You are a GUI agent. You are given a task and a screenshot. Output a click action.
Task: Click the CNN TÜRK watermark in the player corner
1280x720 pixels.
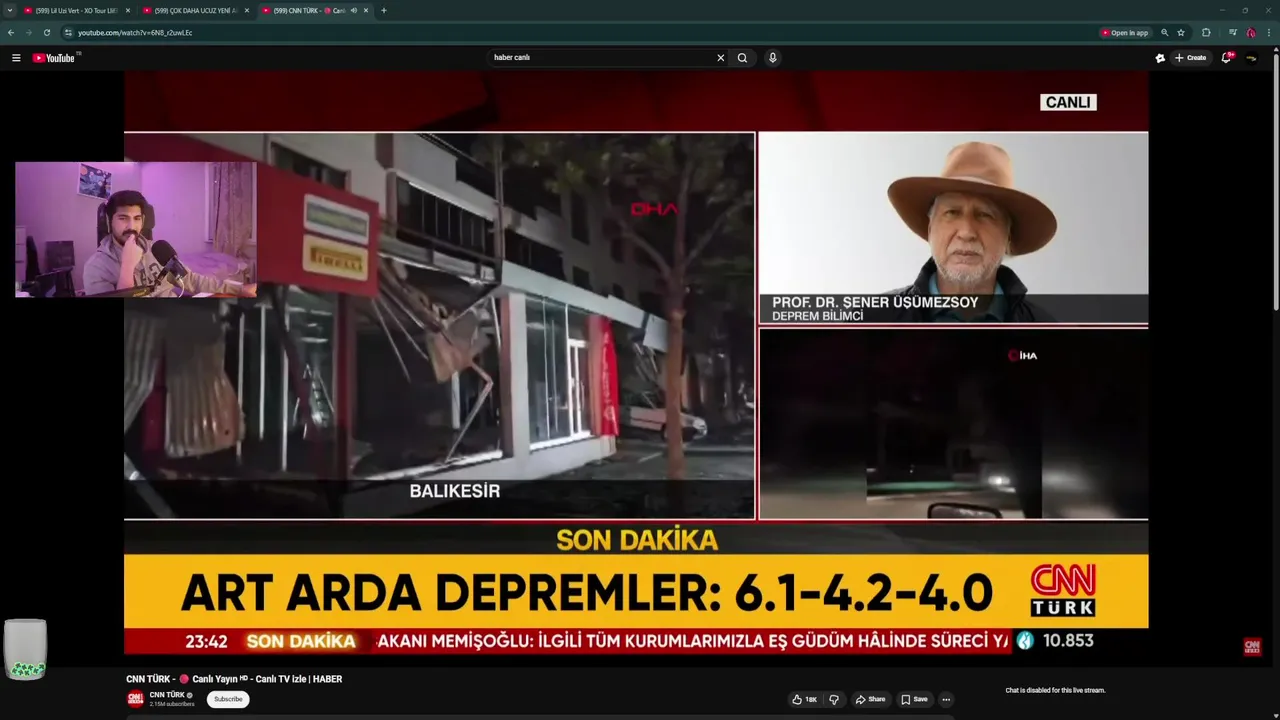(x=1252, y=647)
